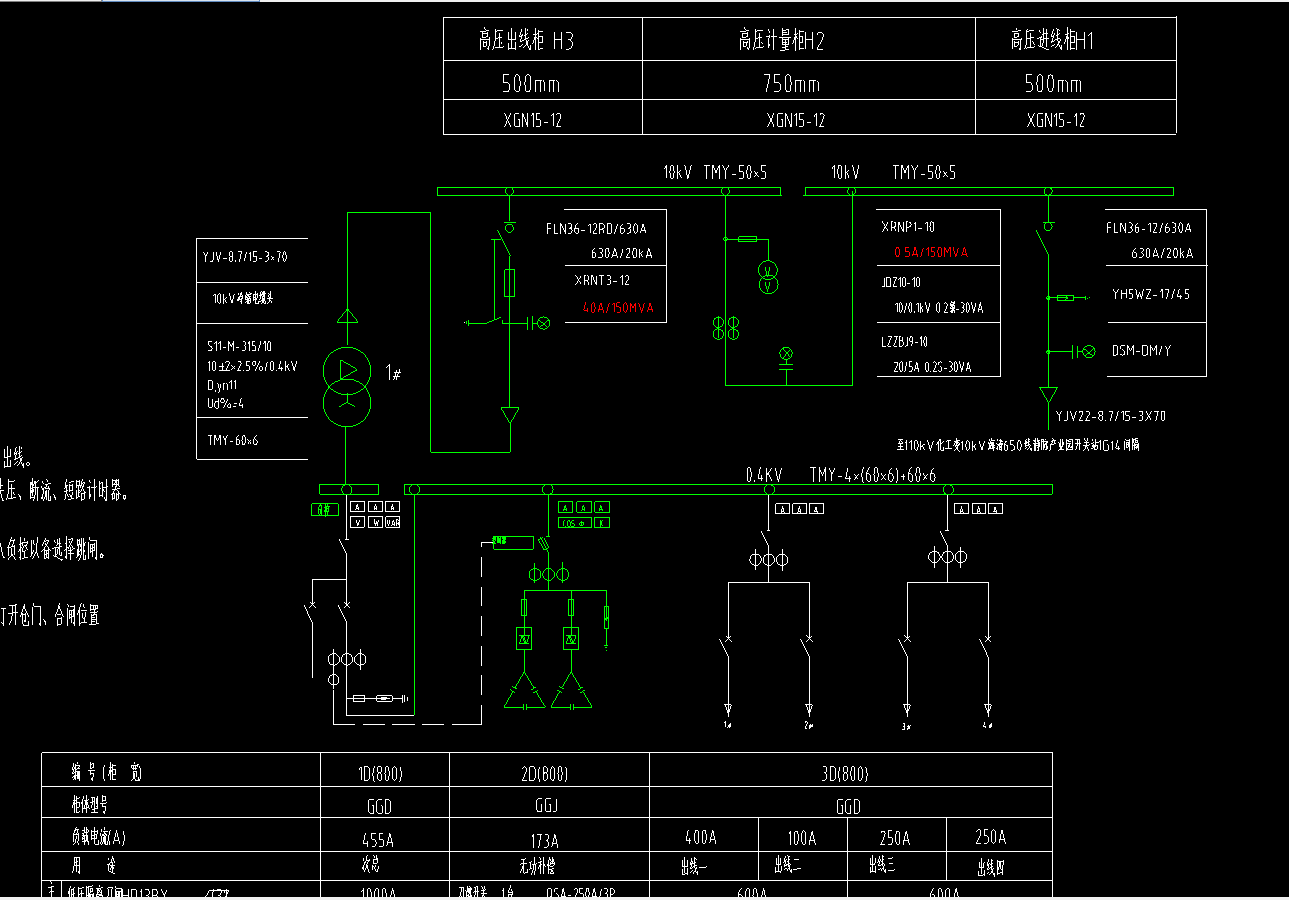Click the 次总 usage cell
Image resolution: width=1289 pixels, height=900 pixels.
pos(385,866)
